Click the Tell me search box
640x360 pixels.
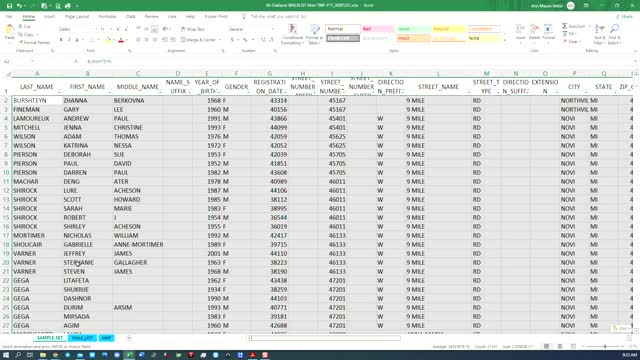coord(278,17)
